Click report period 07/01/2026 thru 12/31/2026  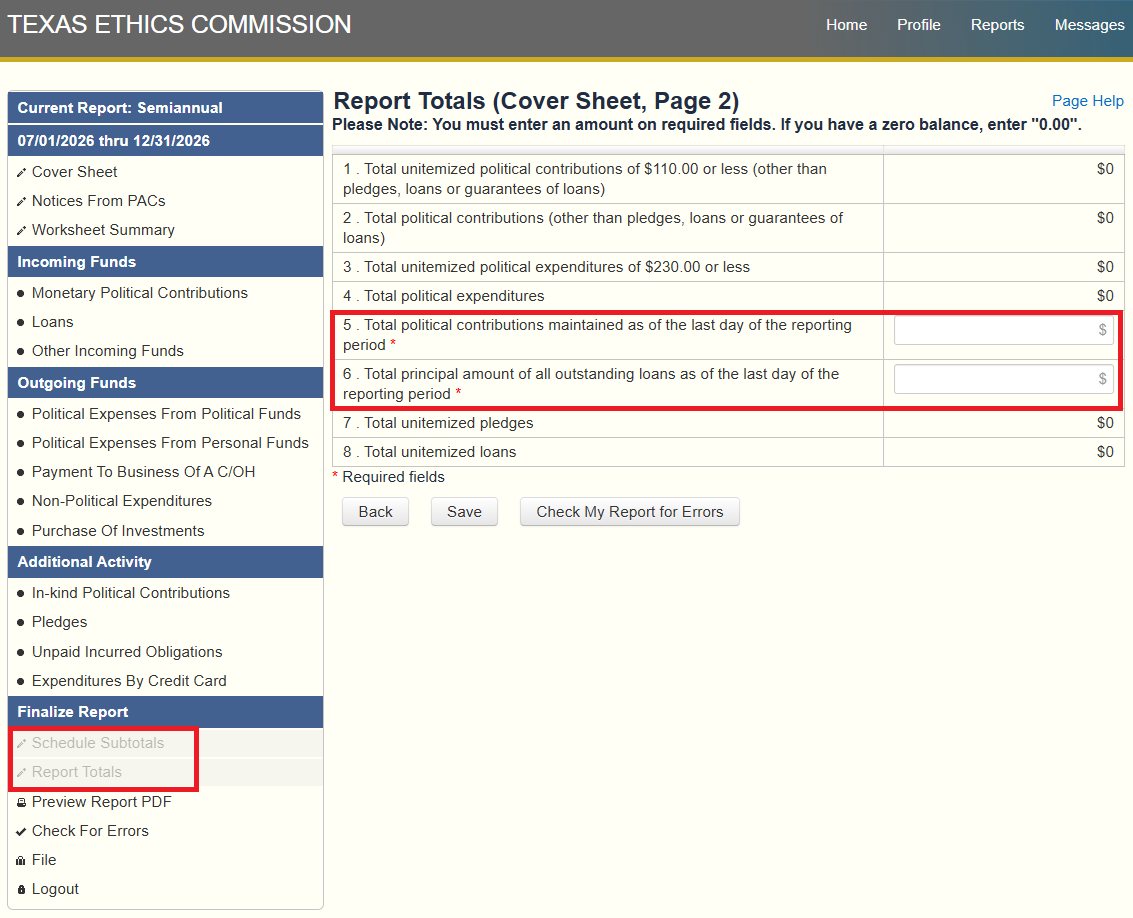coord(165,141)
